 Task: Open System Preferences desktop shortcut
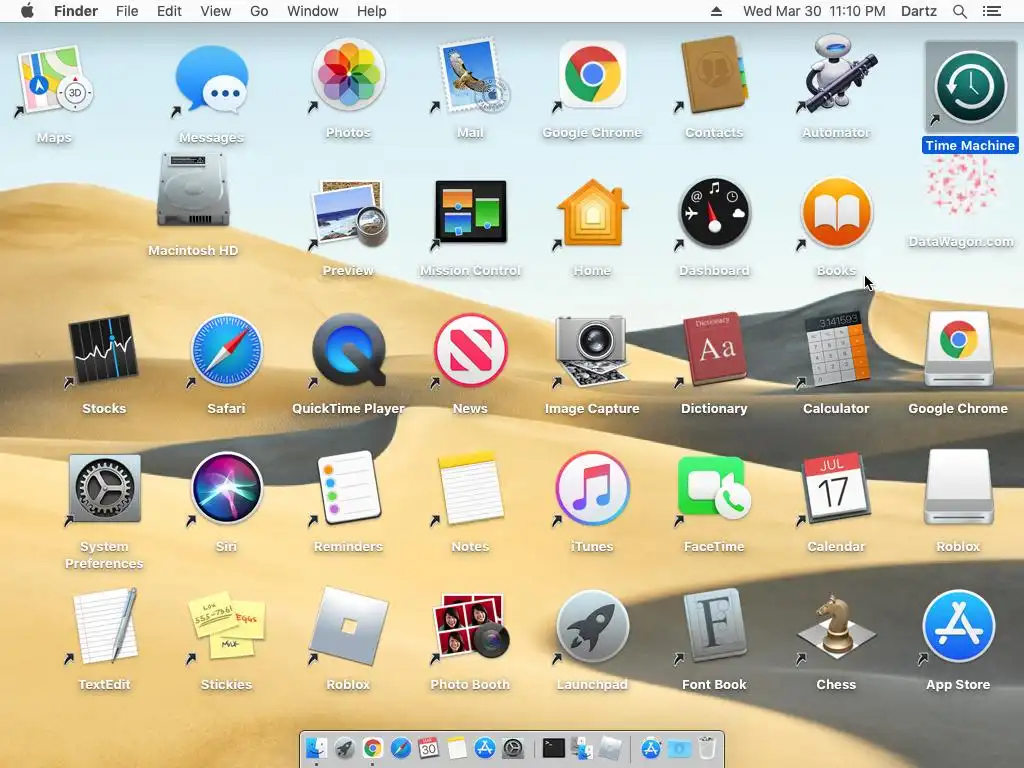(x=104, y=488)
